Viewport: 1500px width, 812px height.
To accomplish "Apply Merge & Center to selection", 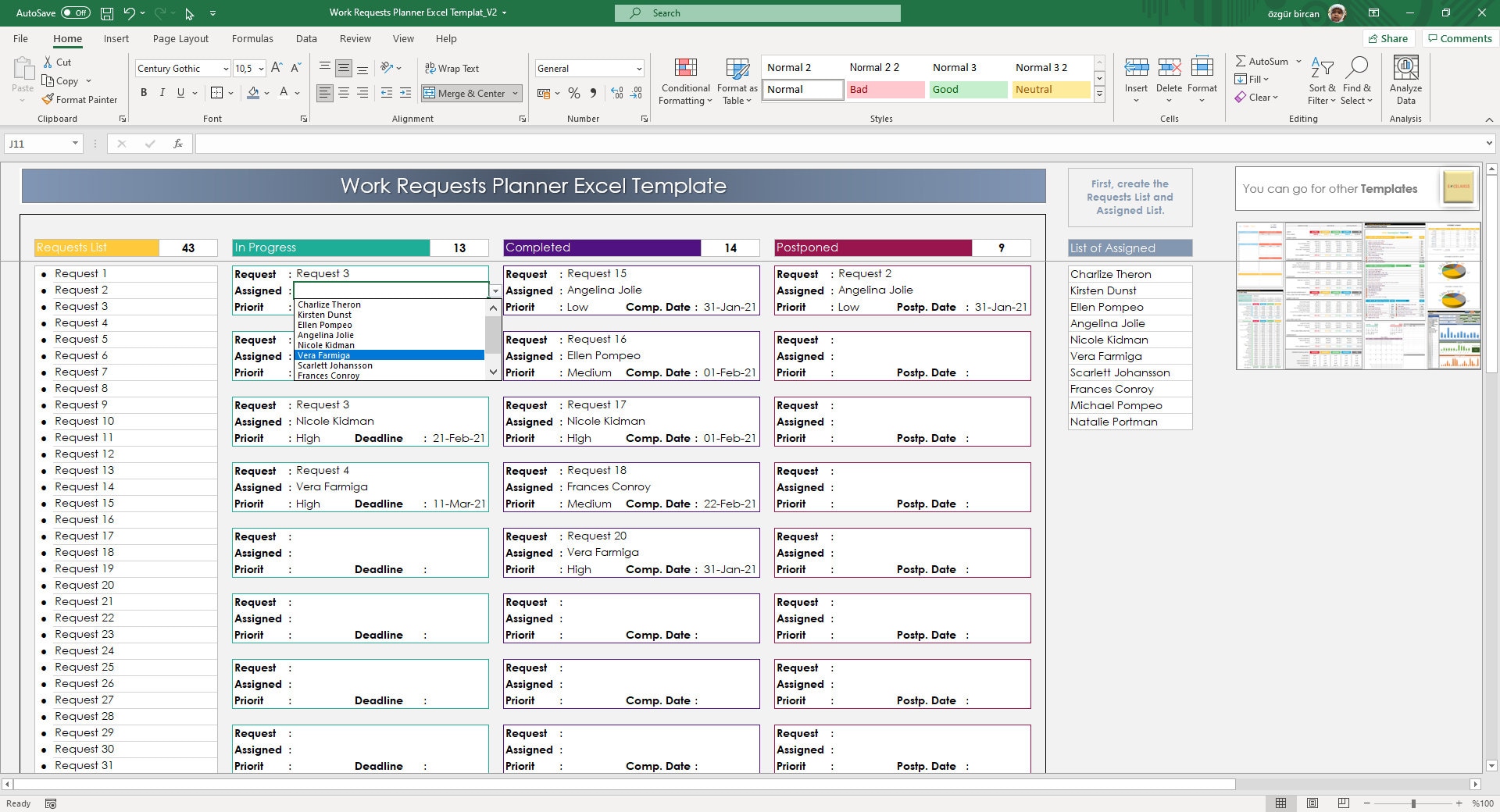I will coord(466,93).
